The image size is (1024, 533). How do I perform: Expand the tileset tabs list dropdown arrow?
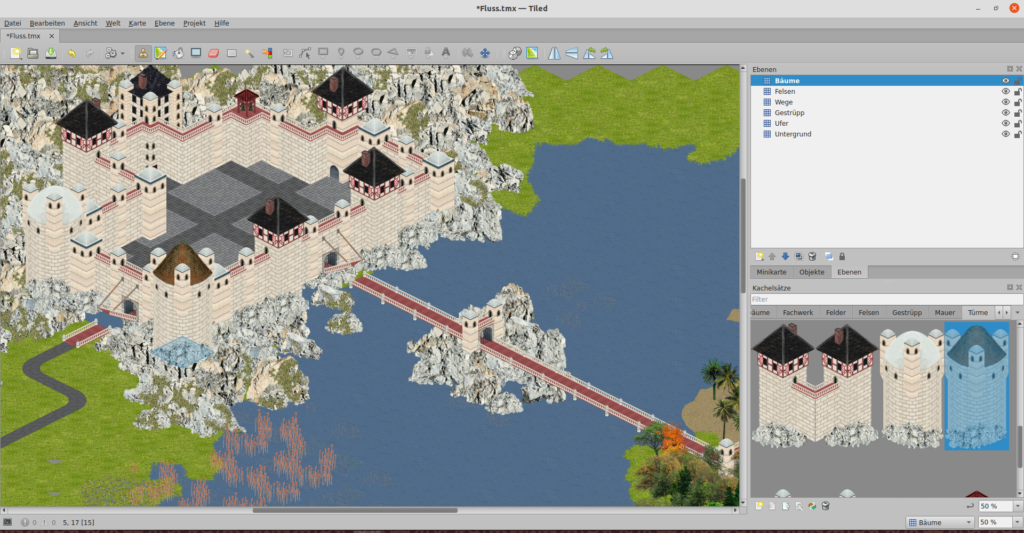[1017, 313]
